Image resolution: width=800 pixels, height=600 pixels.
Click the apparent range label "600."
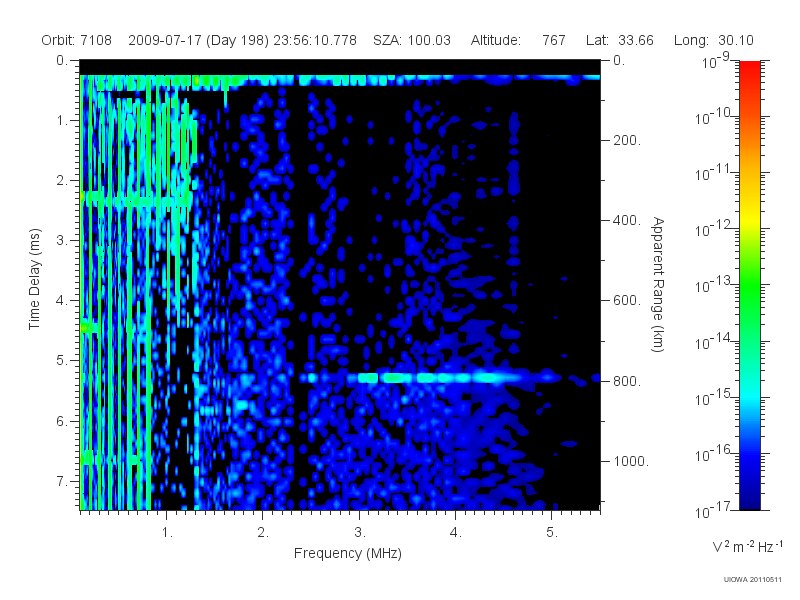[x=627, y=301]
